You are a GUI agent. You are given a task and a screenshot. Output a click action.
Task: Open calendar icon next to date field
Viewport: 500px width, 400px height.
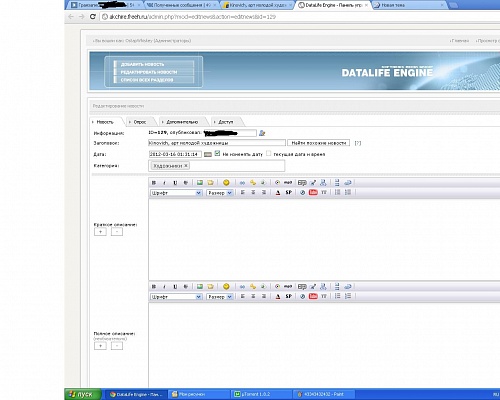coord(208,154)
